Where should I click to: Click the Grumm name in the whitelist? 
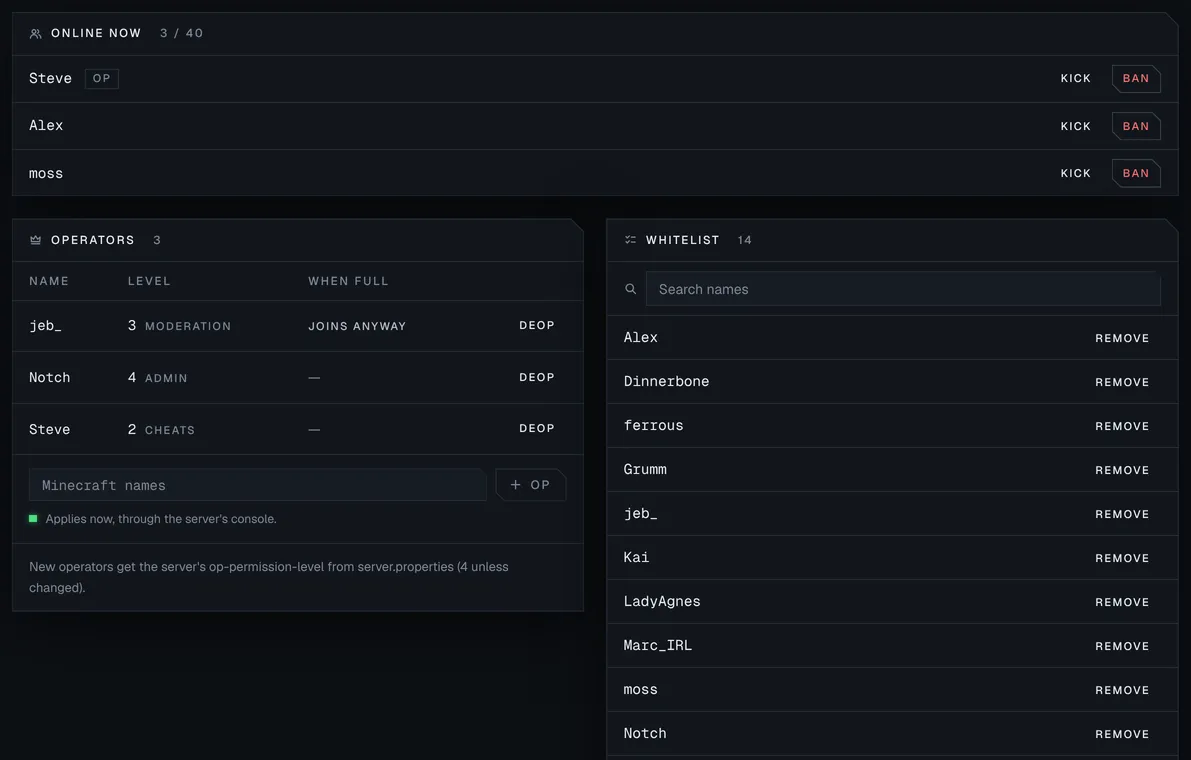click(x=645, y=469)
